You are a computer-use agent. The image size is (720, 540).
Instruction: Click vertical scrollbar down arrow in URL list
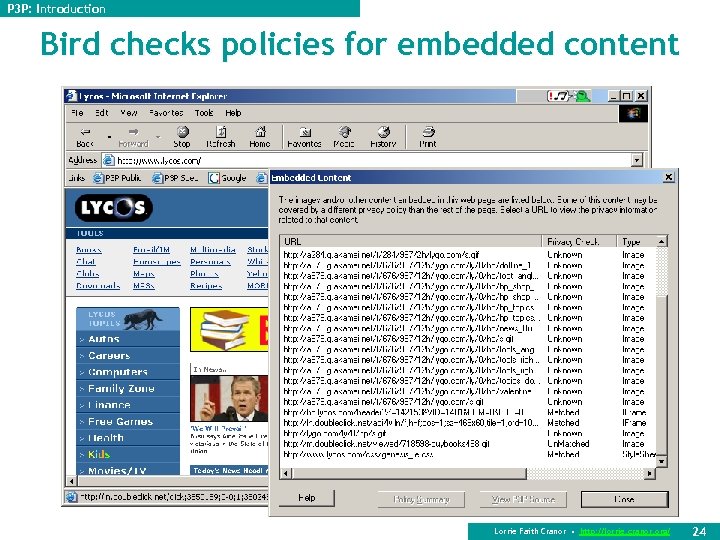coord(662,461)
